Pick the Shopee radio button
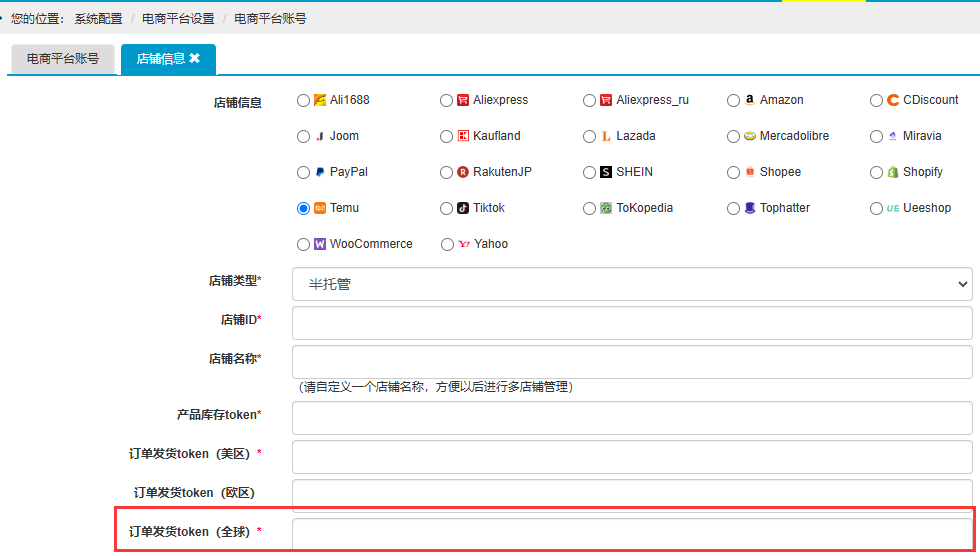This screenshot has width=980, height=556. coord(733,172)
